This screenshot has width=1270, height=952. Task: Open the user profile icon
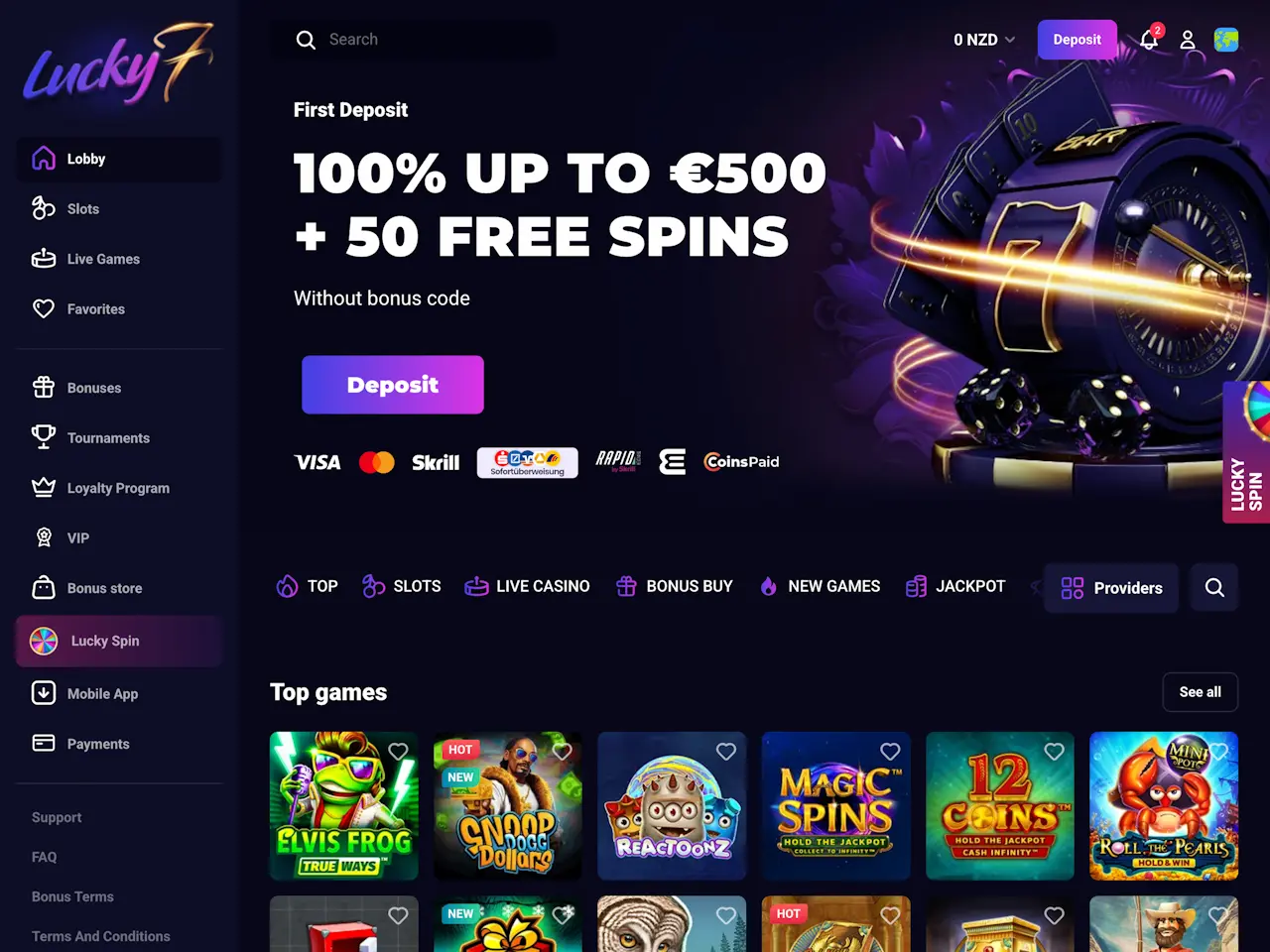click(x=1187, y=40)
